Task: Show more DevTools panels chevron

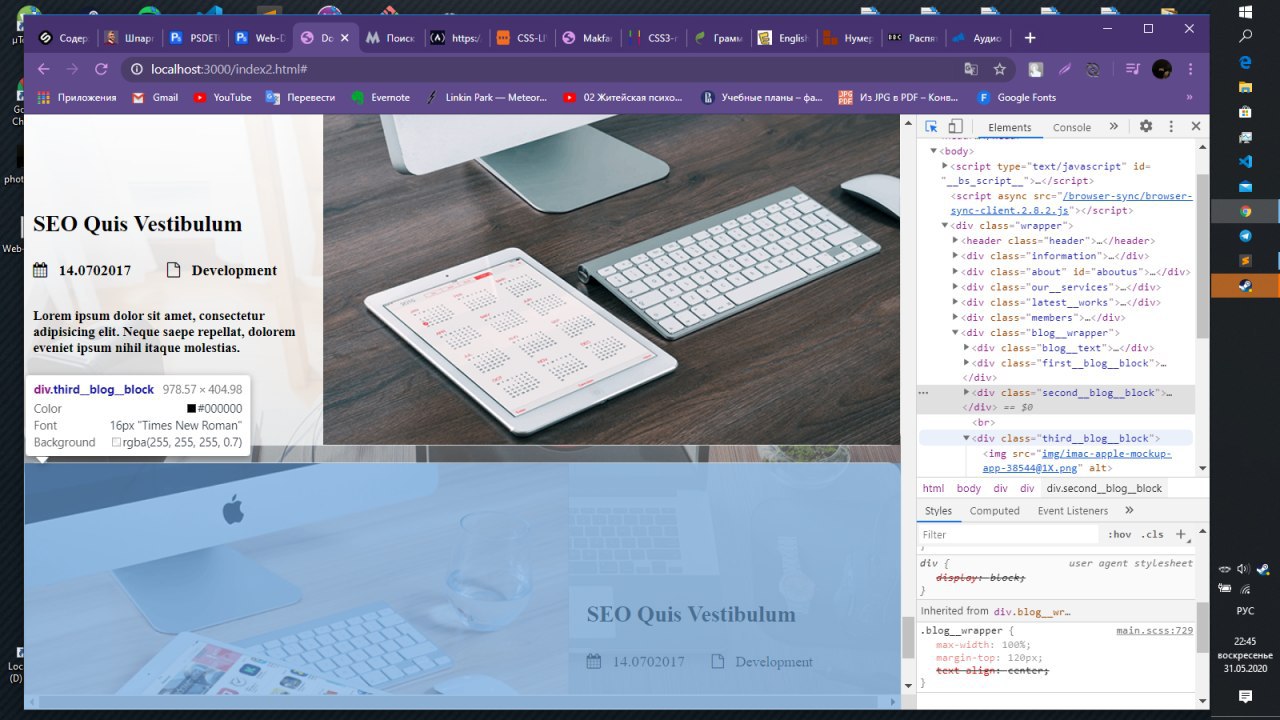Action: pyautogui.click(x=1113, y=127)
